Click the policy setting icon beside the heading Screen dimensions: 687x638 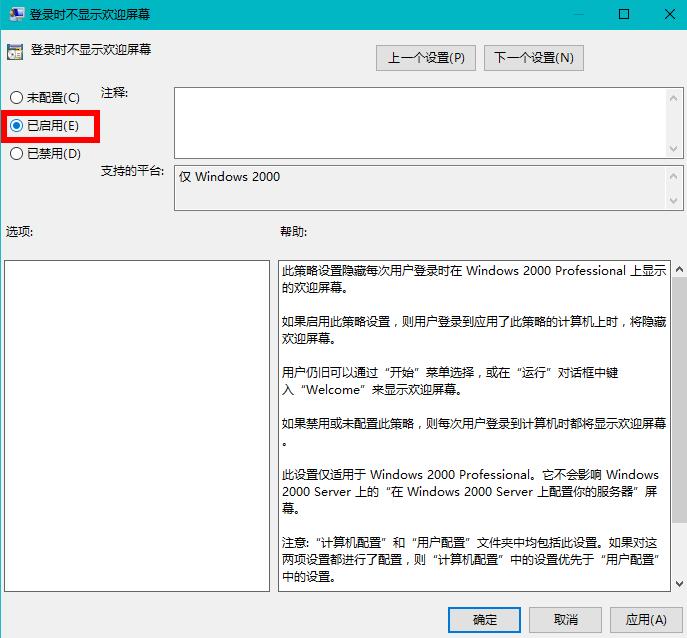click(14, 52)
